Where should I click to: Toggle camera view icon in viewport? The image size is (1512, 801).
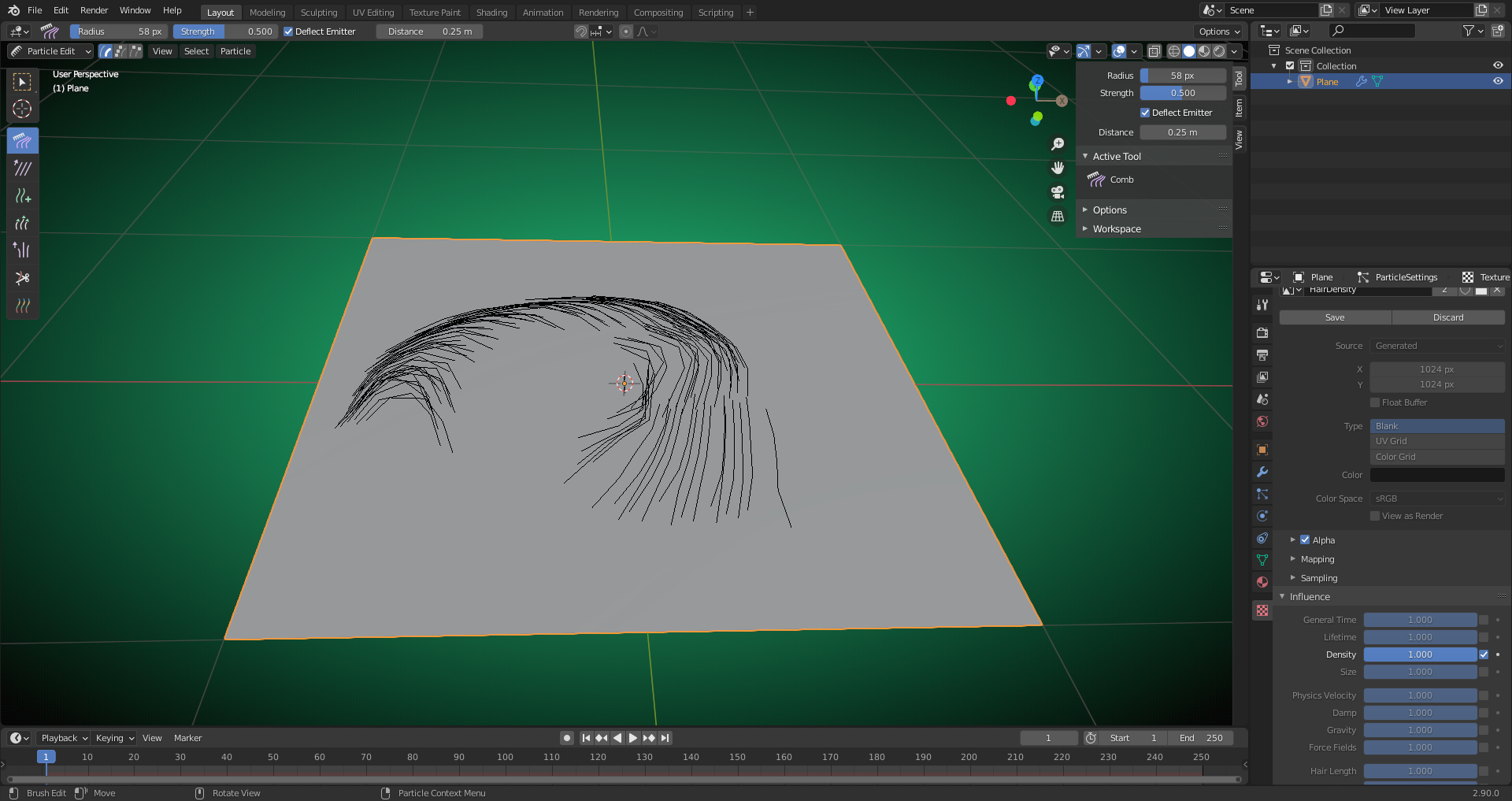pos(1058,192)
